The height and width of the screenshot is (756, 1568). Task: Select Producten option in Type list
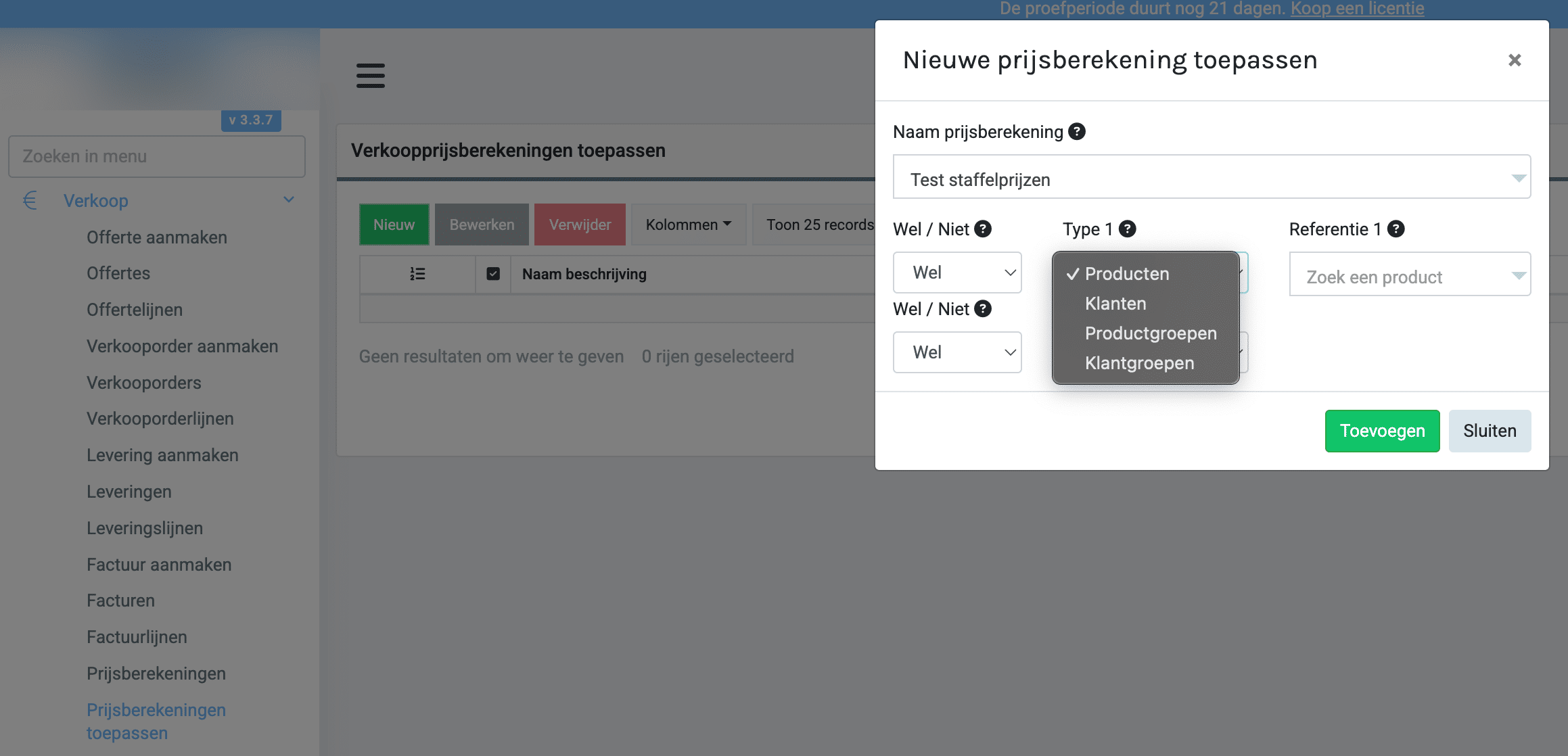pos(1146,274)
